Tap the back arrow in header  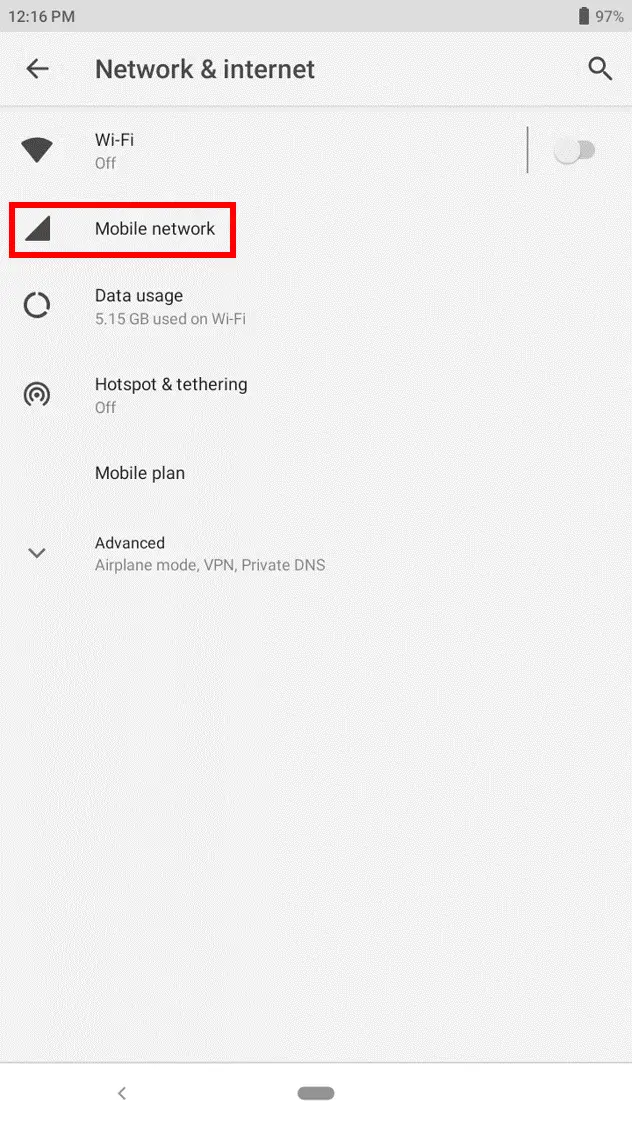pos(37,69)
